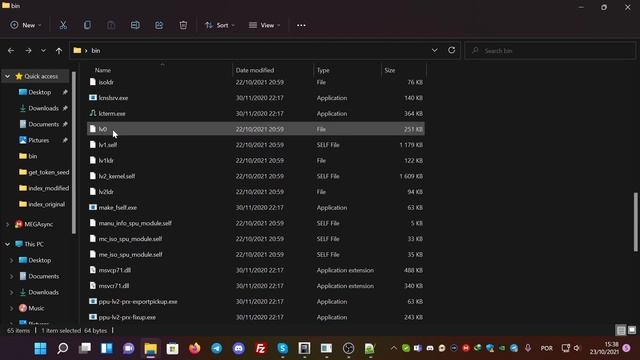Select Desktop under Quick access
This screenshot has height=360, width=640.
(x=40, y=92)
